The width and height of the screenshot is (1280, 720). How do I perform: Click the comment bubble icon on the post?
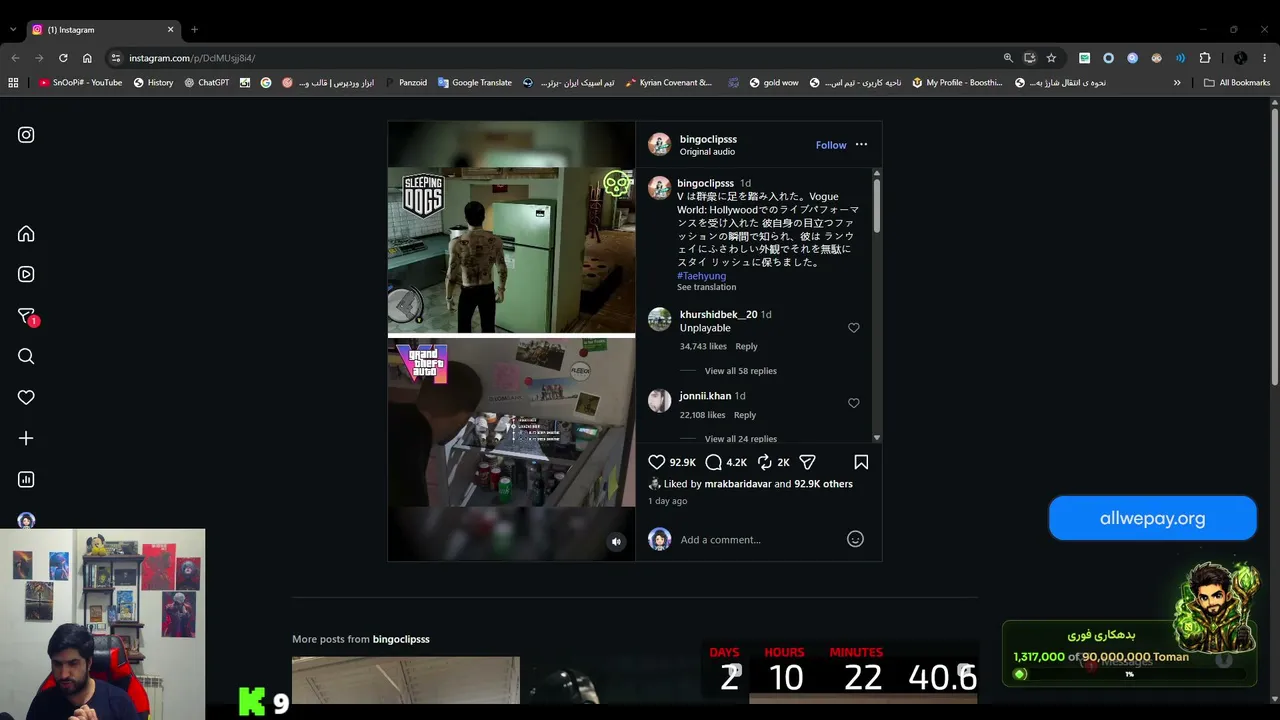(x=713, y=462)
